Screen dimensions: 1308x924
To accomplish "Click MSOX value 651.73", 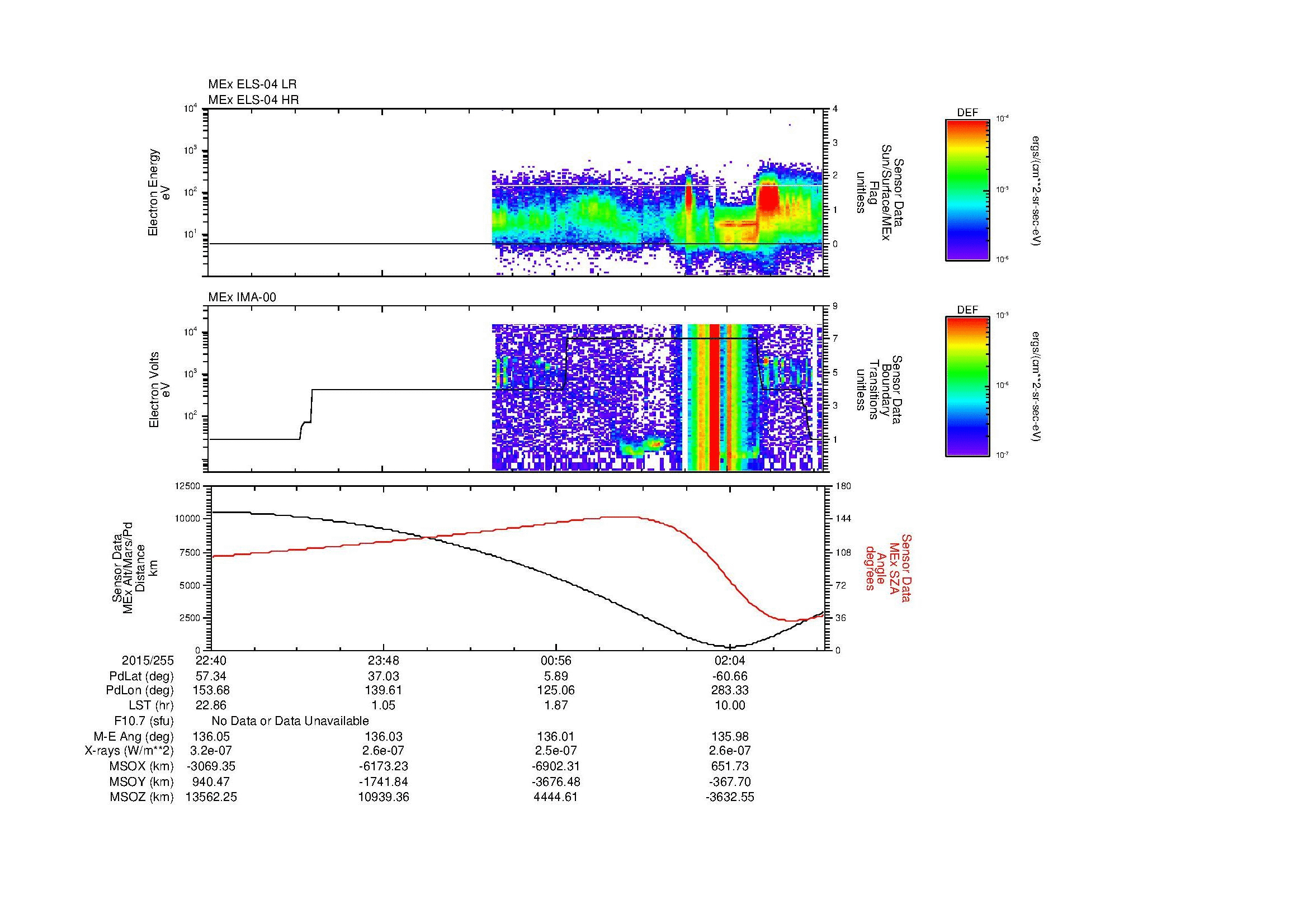I will [730, 766].
